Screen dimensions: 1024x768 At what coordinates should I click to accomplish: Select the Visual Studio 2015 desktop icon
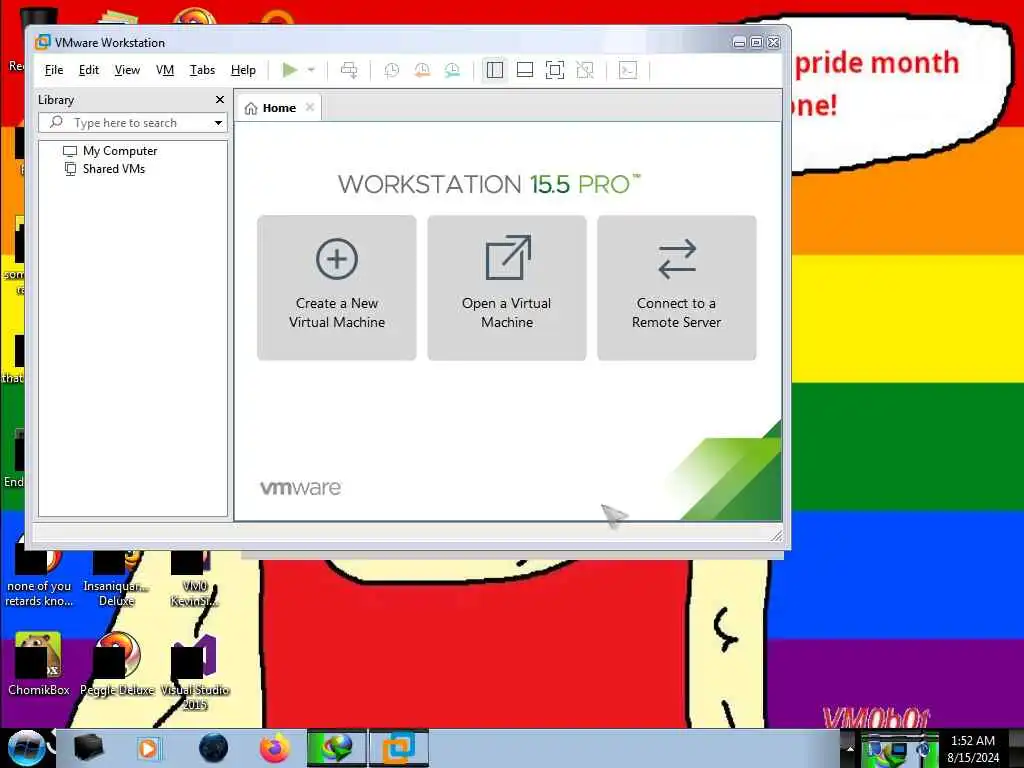[195, 673]
